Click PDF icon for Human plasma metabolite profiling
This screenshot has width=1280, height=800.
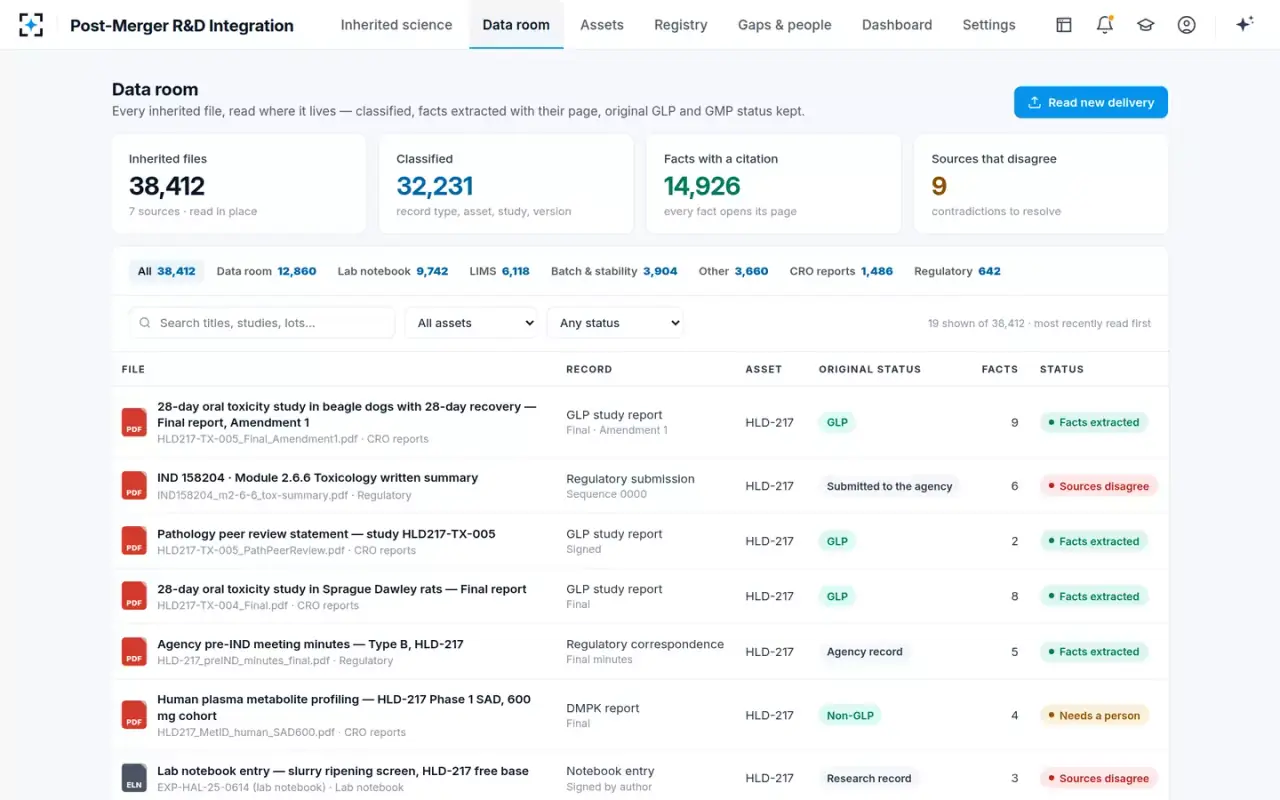pos(134,715)
